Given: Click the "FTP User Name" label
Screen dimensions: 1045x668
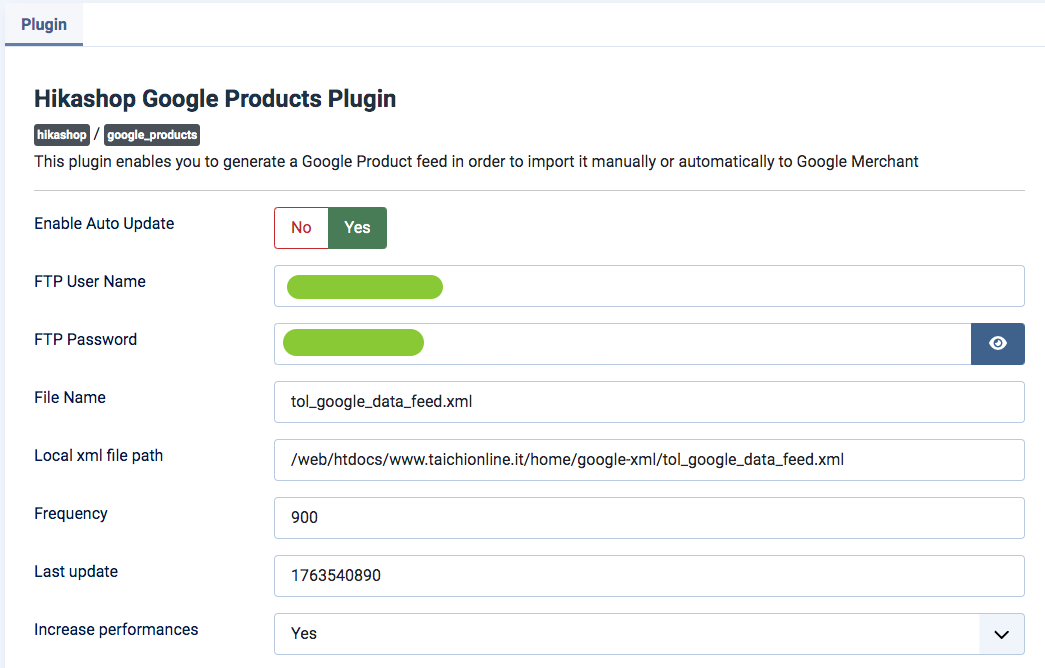Looking at the screenshot, I should (x=90, y=282).
